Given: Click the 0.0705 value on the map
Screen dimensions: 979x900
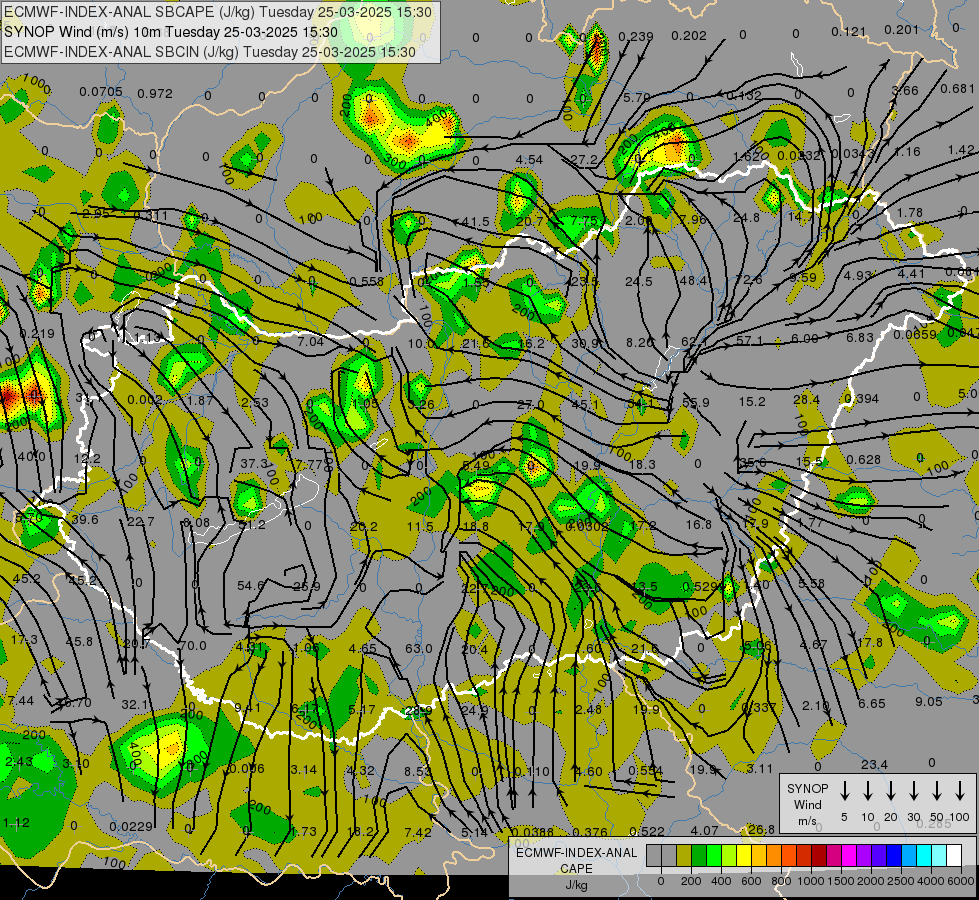Looking at the screenshot, I should pyautogui.click(x=101, y=92).
